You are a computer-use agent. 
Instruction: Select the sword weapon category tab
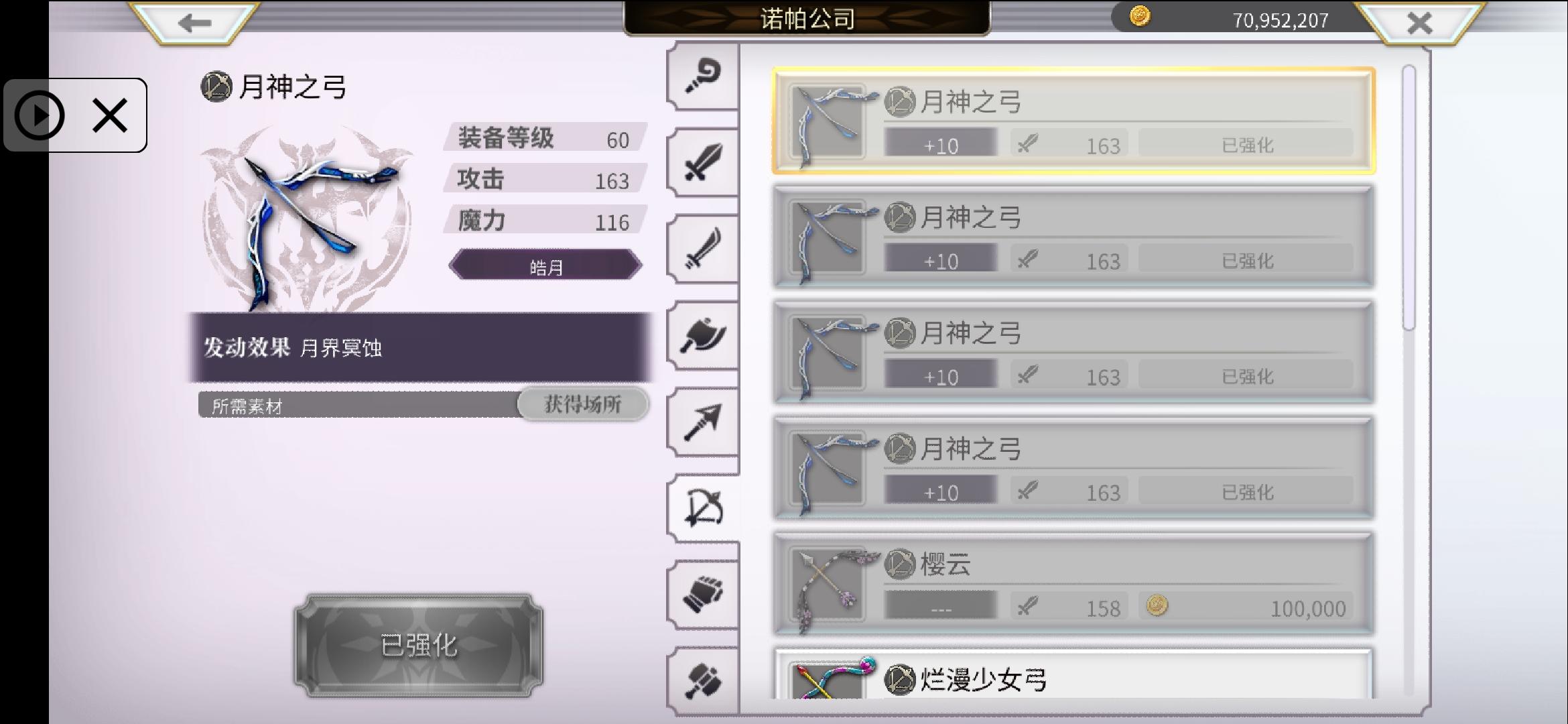703,162
